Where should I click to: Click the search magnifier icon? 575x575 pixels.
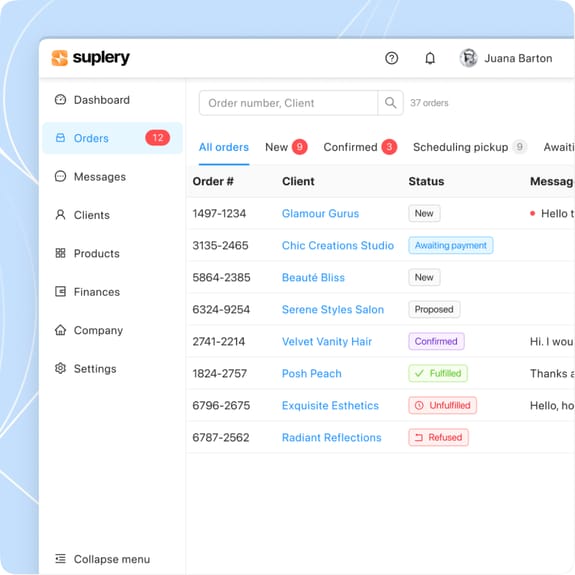click(x=390, y=103)
